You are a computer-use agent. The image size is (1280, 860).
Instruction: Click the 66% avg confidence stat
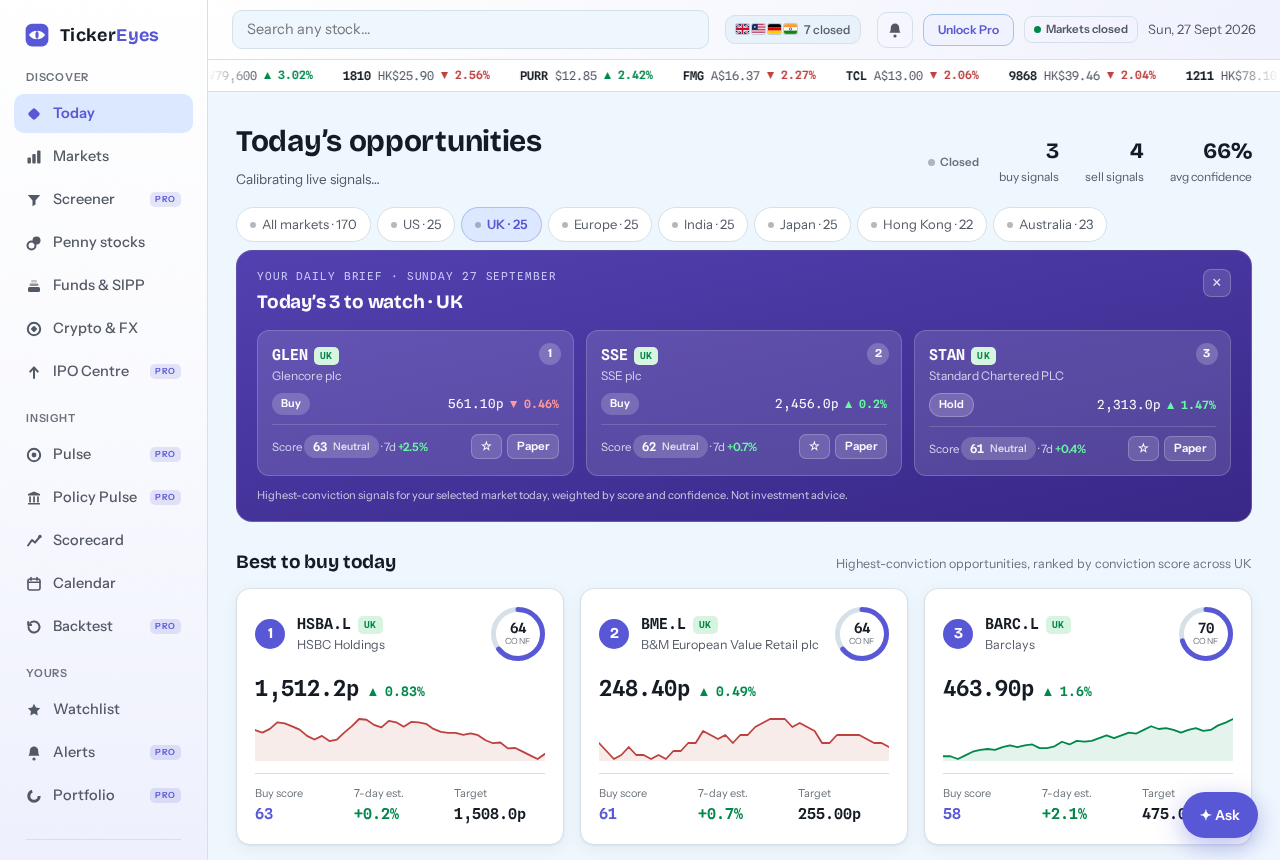click(x=1211, y=162)
